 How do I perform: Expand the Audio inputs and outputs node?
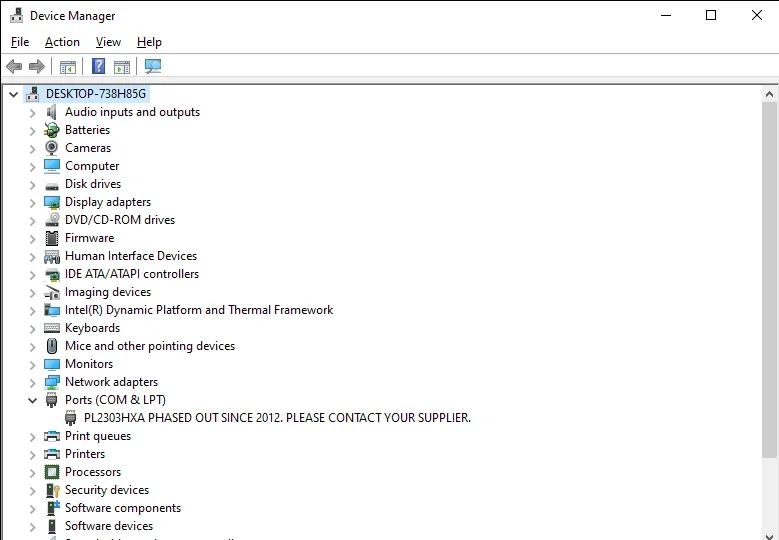32,113
